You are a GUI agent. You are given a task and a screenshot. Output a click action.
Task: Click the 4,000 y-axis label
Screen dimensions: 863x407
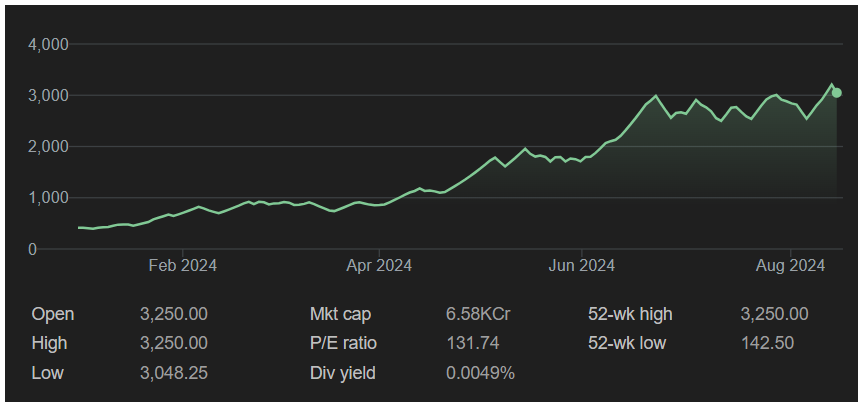(x=48, y=44)
